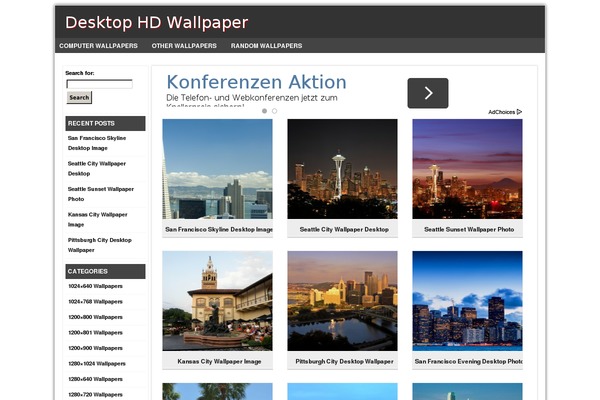Viewport: 600px width, 400px height.
Task: Click the Recent Posts sidebar heading
Action: 105,123
